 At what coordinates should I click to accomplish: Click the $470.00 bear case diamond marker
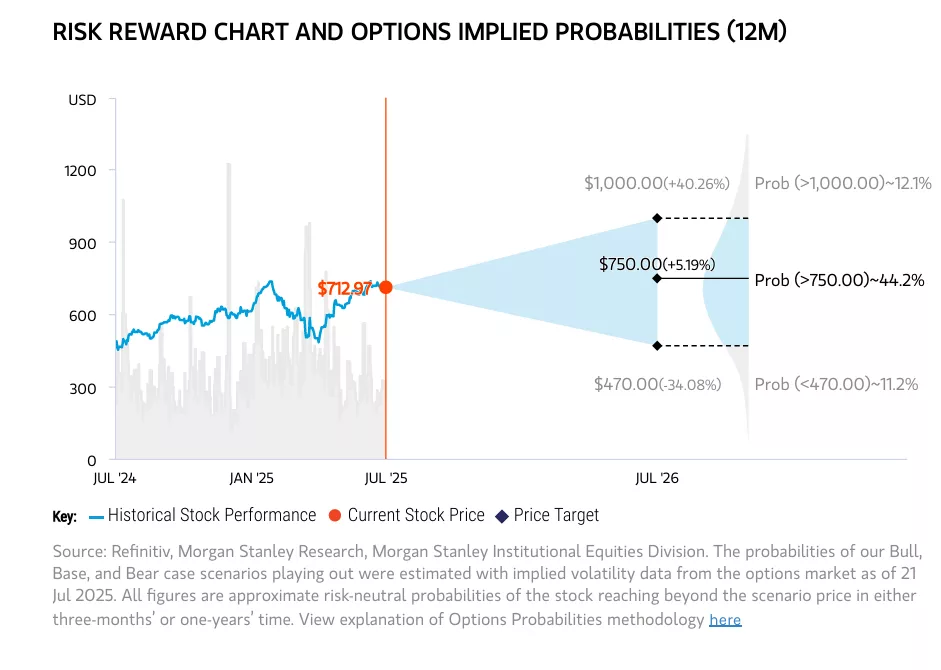pos(657,346)
